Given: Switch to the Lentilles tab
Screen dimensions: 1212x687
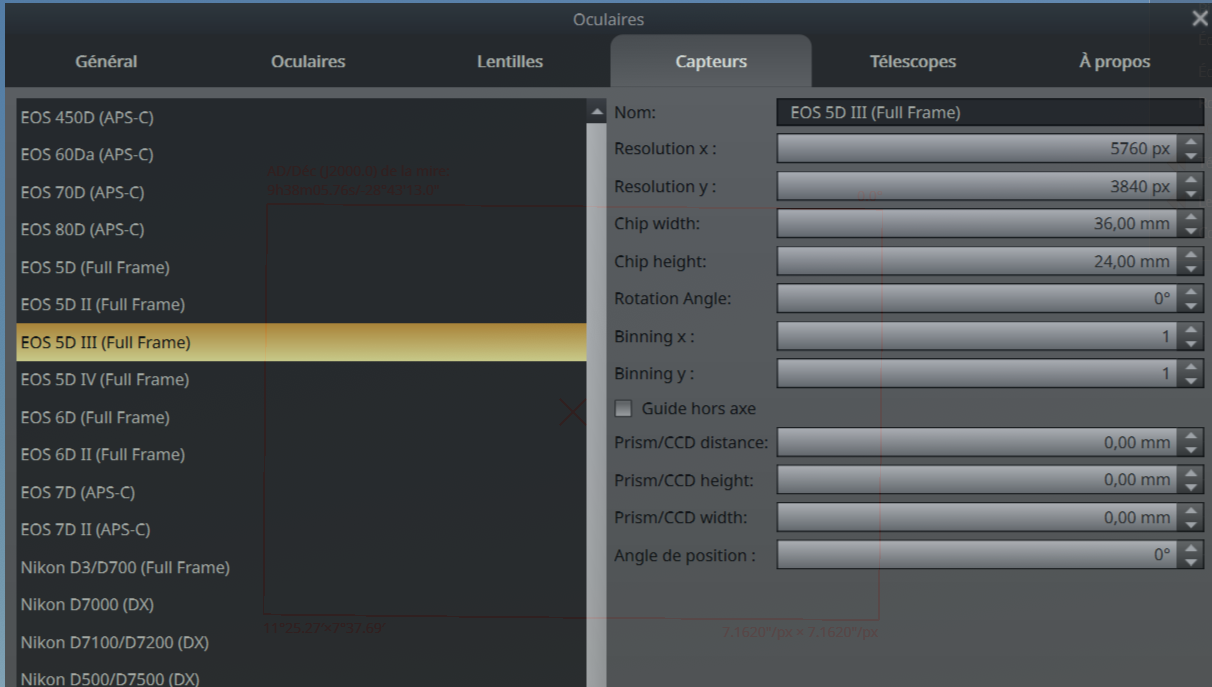Looking at the screenshot, I should coord(509,61).
